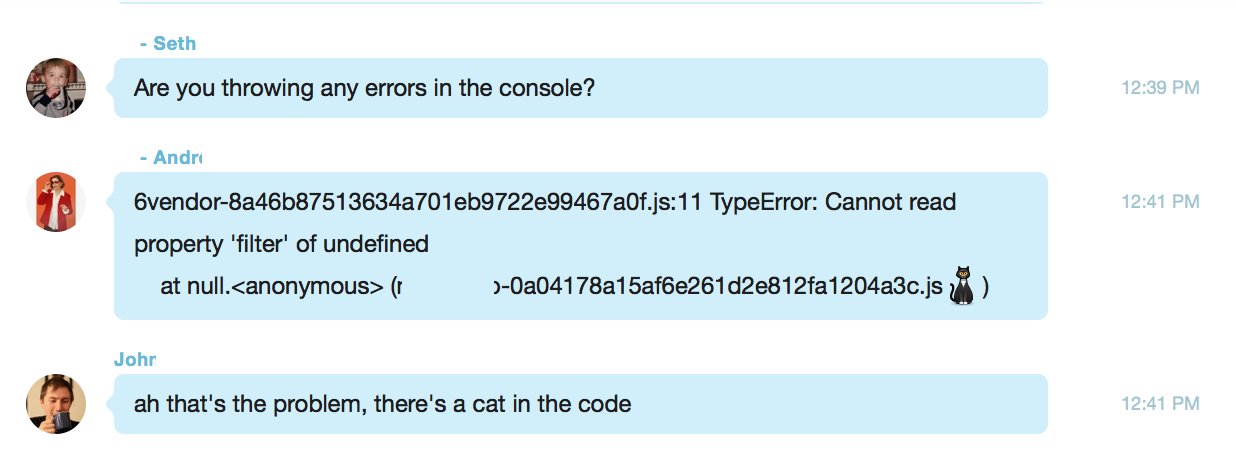Click the phrase 'cat in the code'
This screenshot has height=456, width=1236.
pyautogui.click(x=569, y=404)
